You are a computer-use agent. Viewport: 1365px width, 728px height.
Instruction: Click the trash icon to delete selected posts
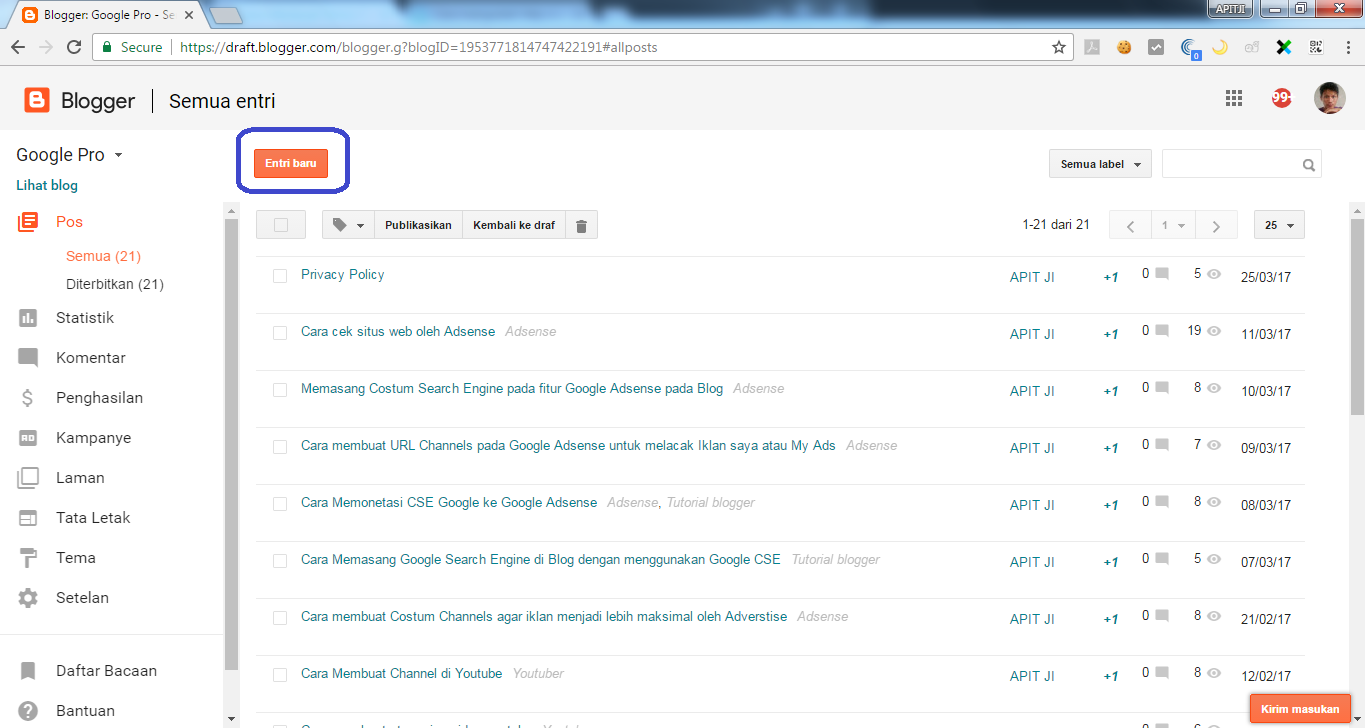pos(581,224)
